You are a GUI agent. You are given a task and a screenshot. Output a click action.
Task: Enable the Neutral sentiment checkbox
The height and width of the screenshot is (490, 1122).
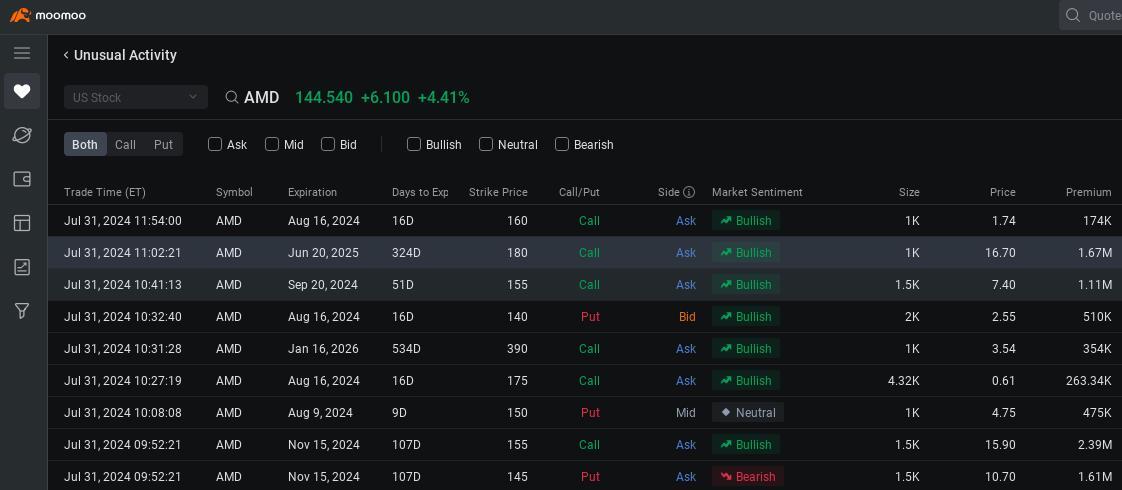(x=486, y=144)
